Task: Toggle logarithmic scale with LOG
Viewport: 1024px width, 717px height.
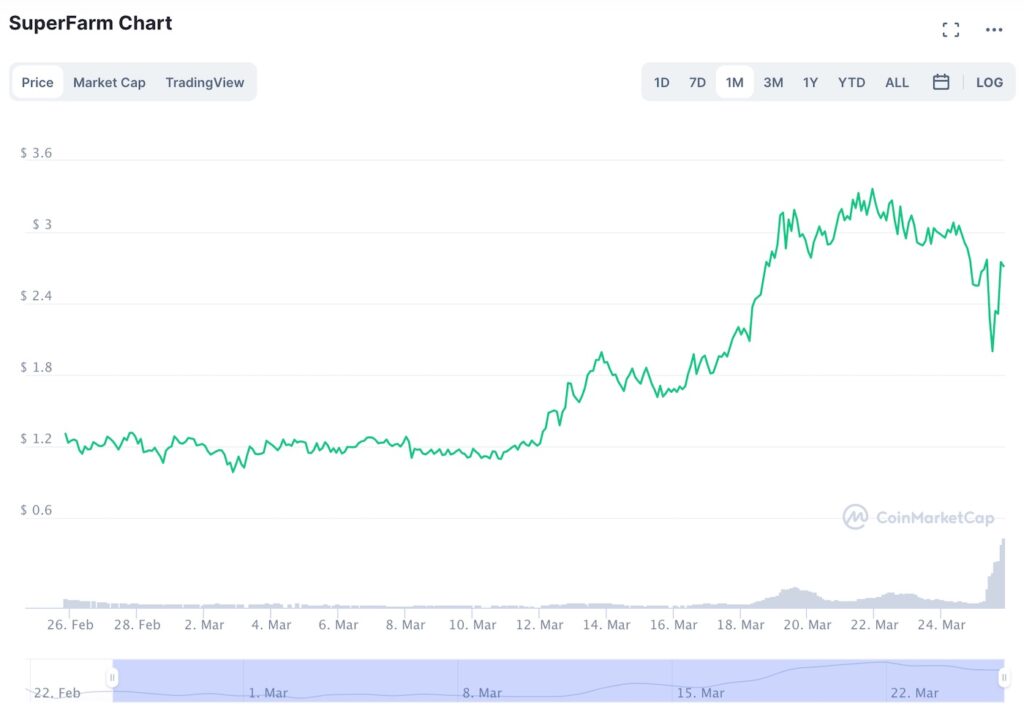Action: (989, 82)
